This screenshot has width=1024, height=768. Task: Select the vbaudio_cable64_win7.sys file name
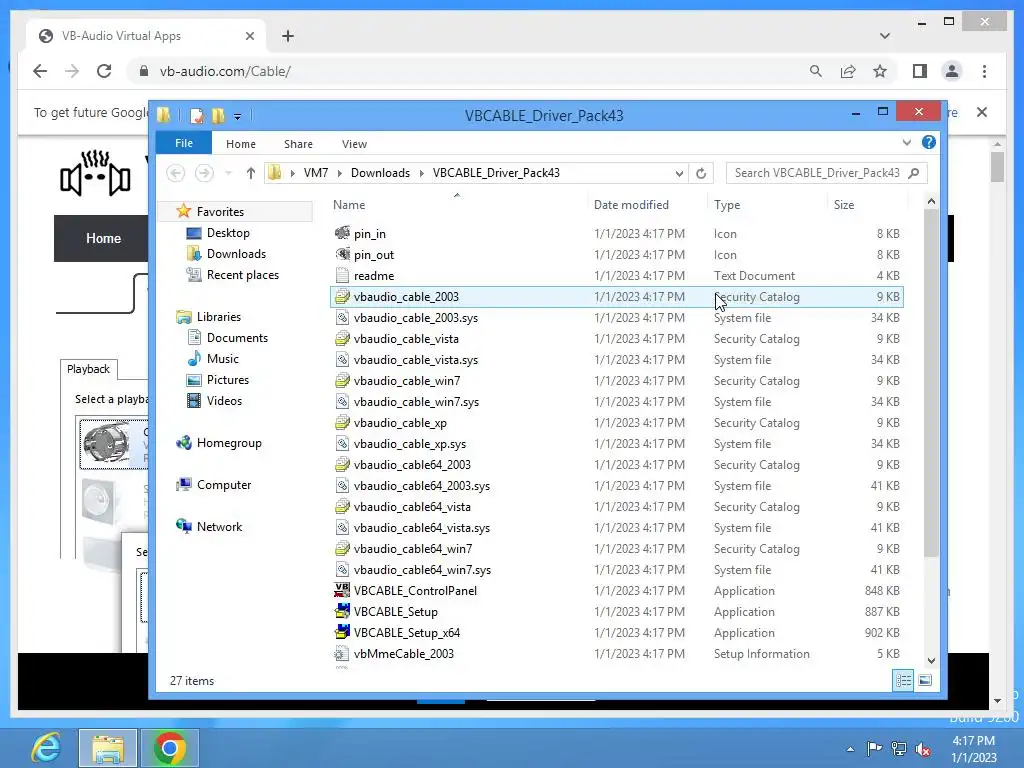click(x=422, y=569)
